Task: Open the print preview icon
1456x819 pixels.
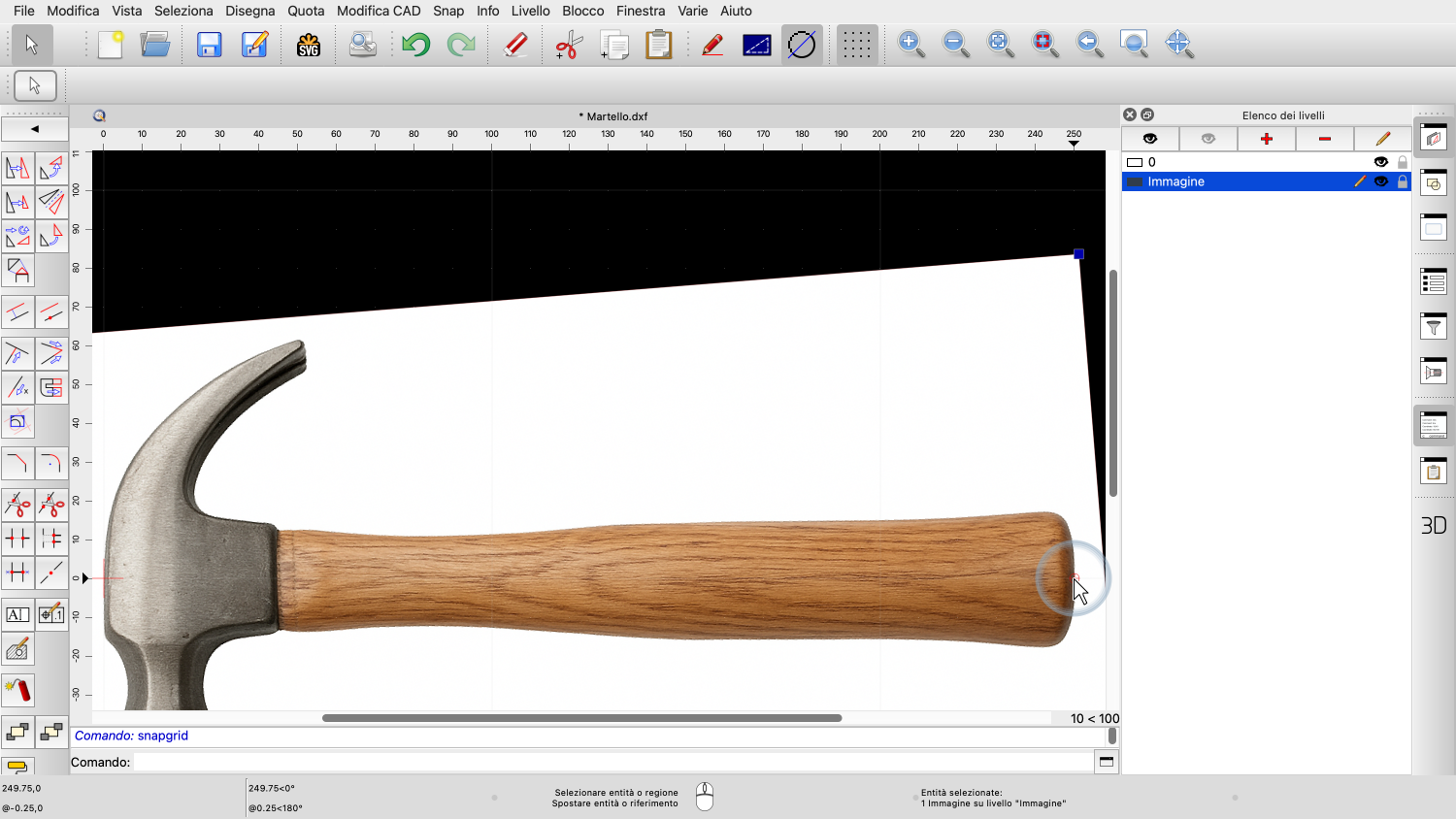Action: point(362,45)
